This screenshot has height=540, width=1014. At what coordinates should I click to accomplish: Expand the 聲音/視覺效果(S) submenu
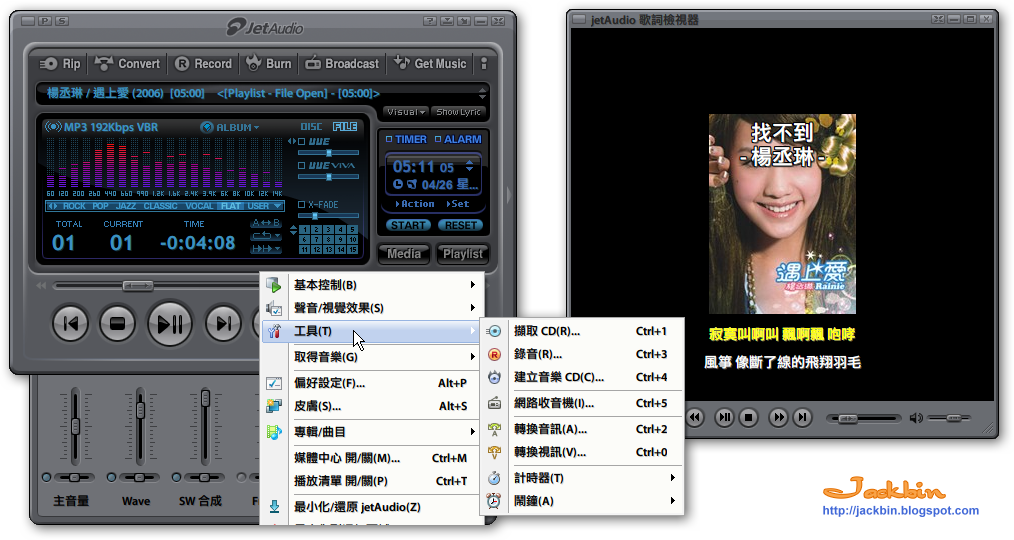374,308
